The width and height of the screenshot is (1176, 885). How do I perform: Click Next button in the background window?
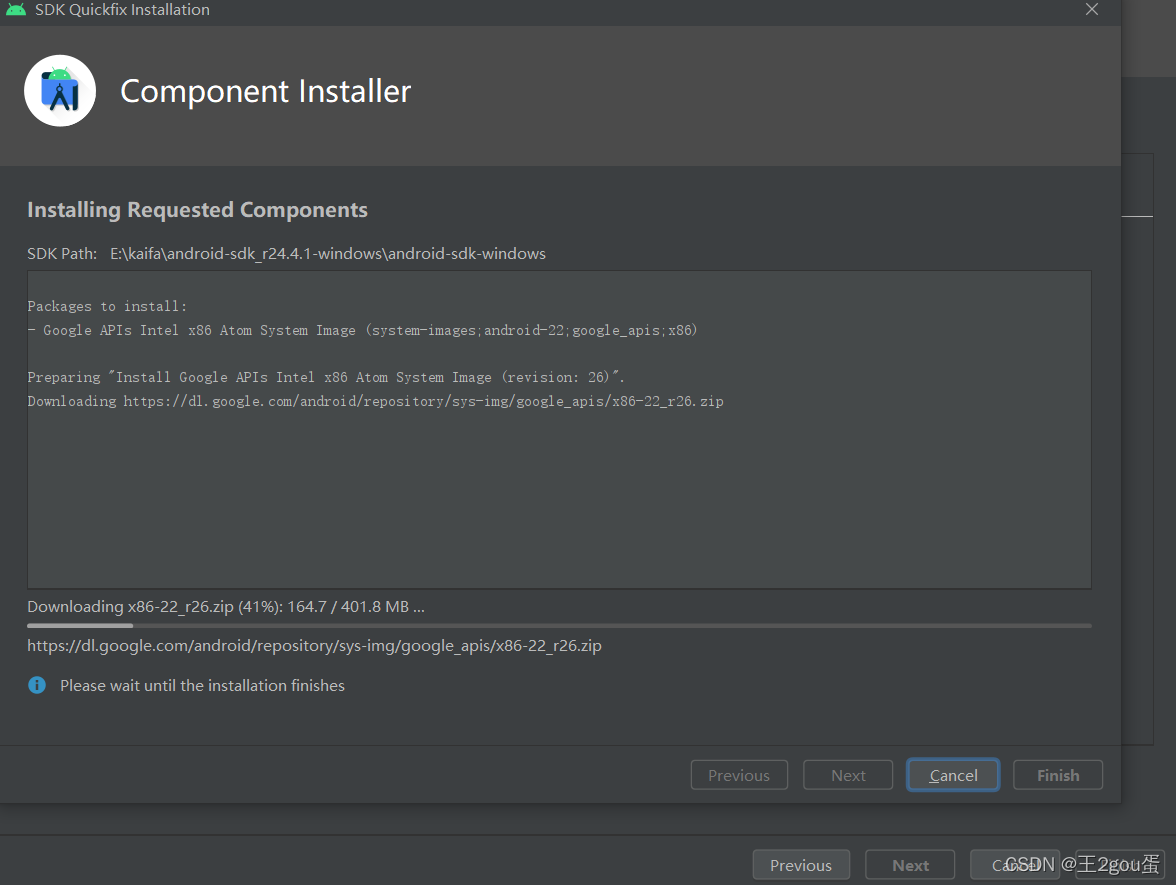pos(910,865)
